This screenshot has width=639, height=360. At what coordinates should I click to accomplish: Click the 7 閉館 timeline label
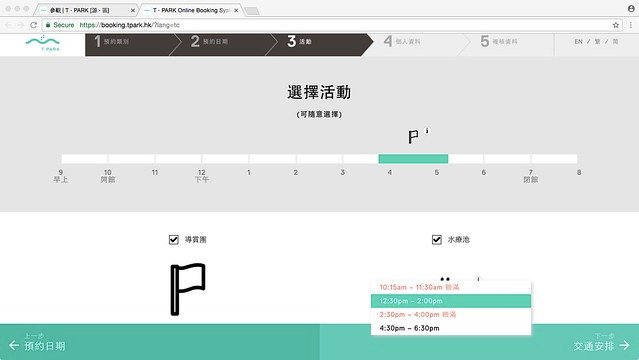[531, 176]
